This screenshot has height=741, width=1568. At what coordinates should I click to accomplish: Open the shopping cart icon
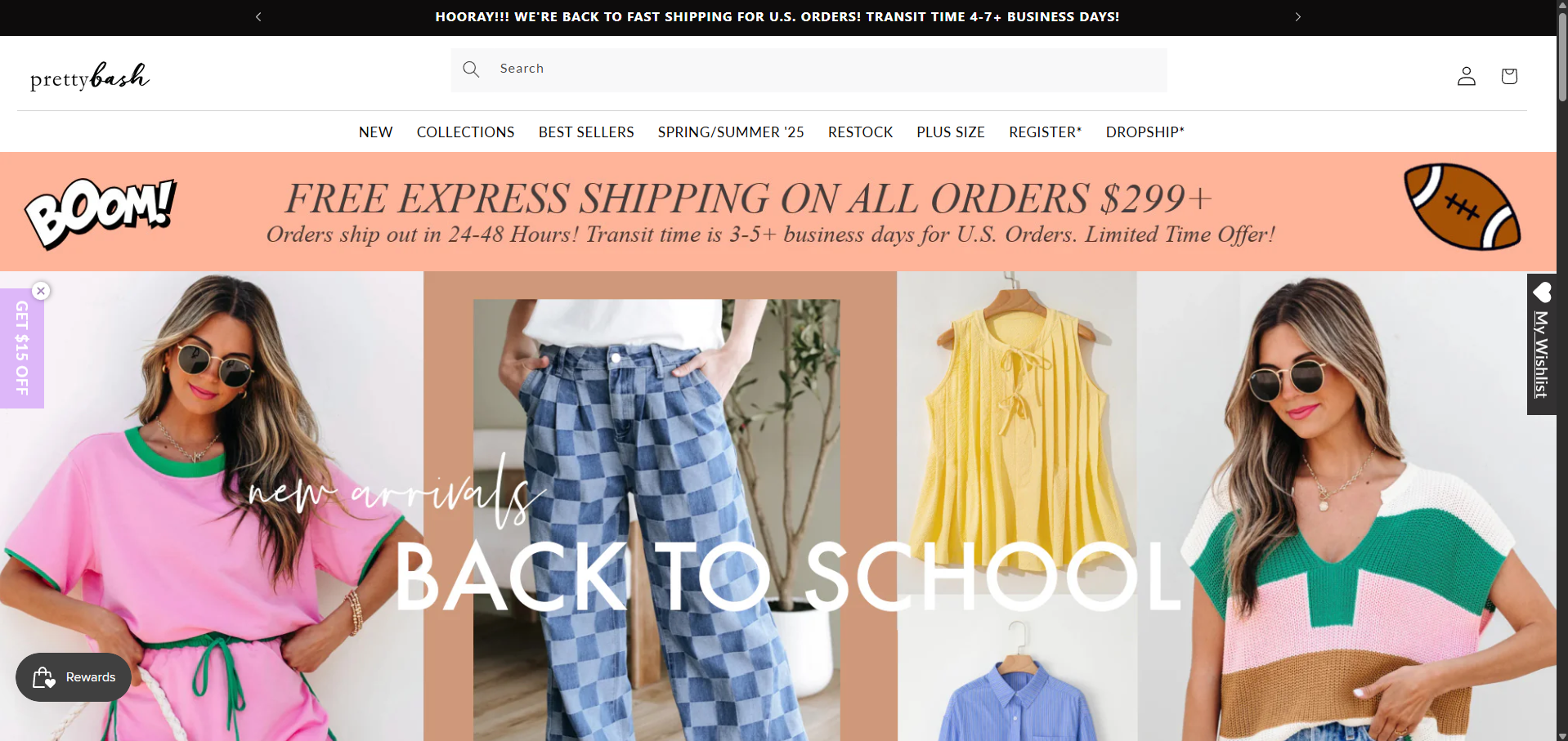point(1509,76)
